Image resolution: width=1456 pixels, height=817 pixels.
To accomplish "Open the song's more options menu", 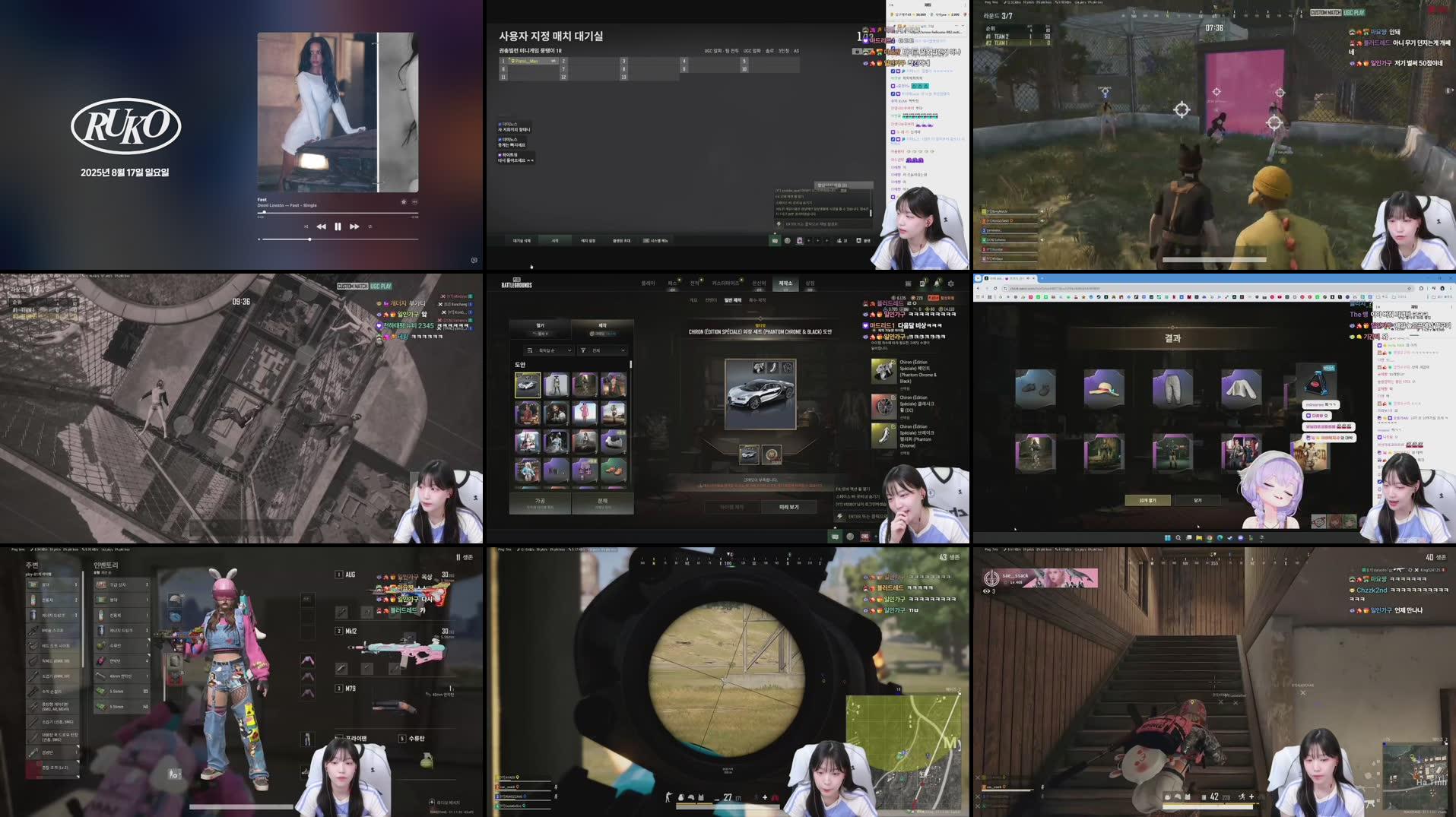I will click(x=414, y=202).
